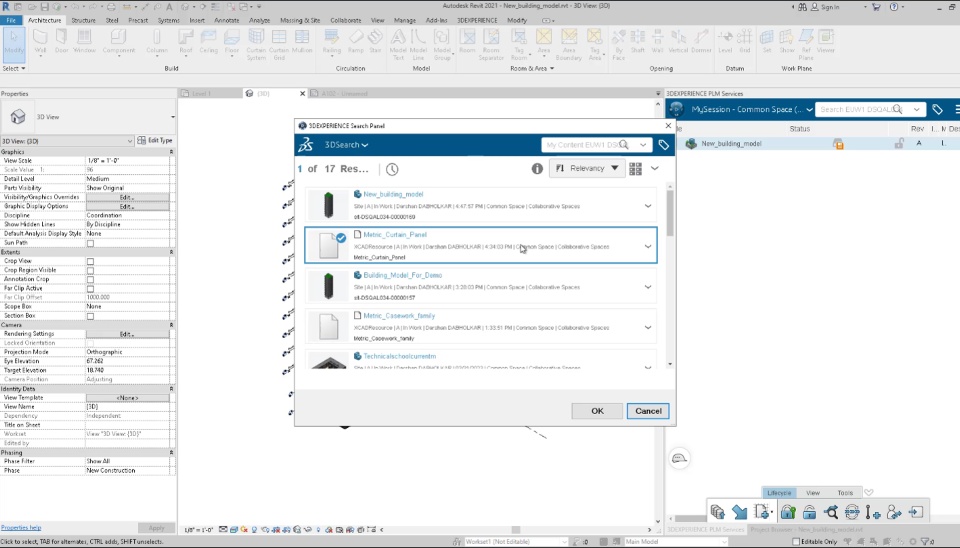
Task: Click the Unreserve open lock icon
Action: click(809, 512)
